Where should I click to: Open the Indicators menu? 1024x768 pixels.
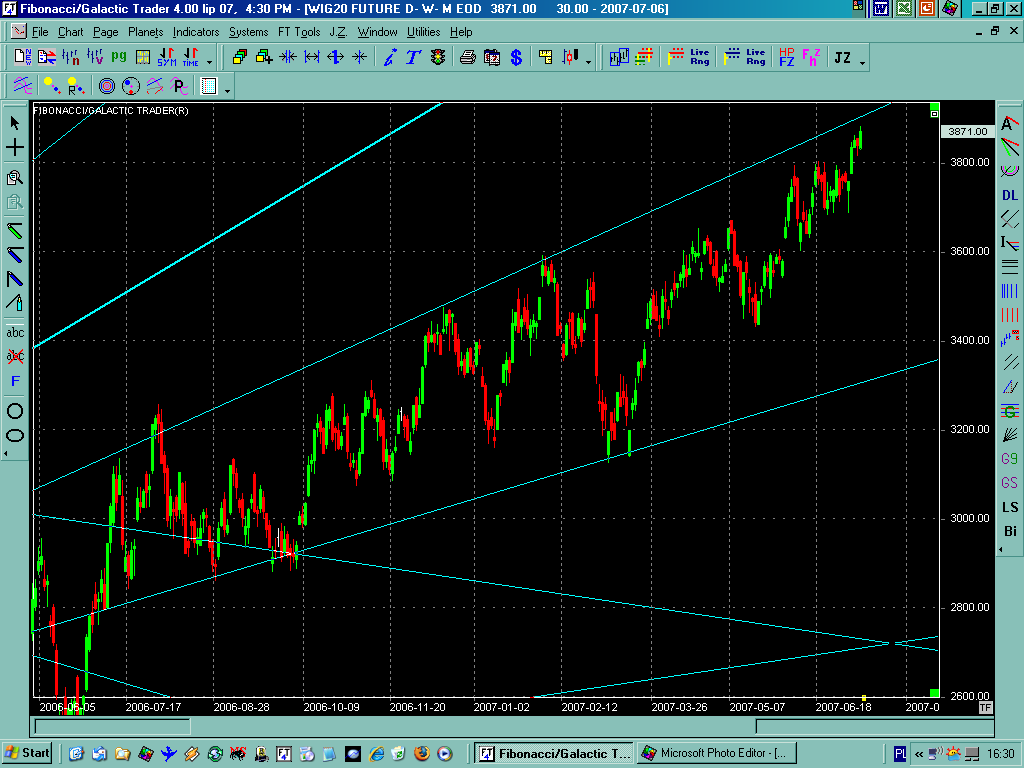coord(196,32)
